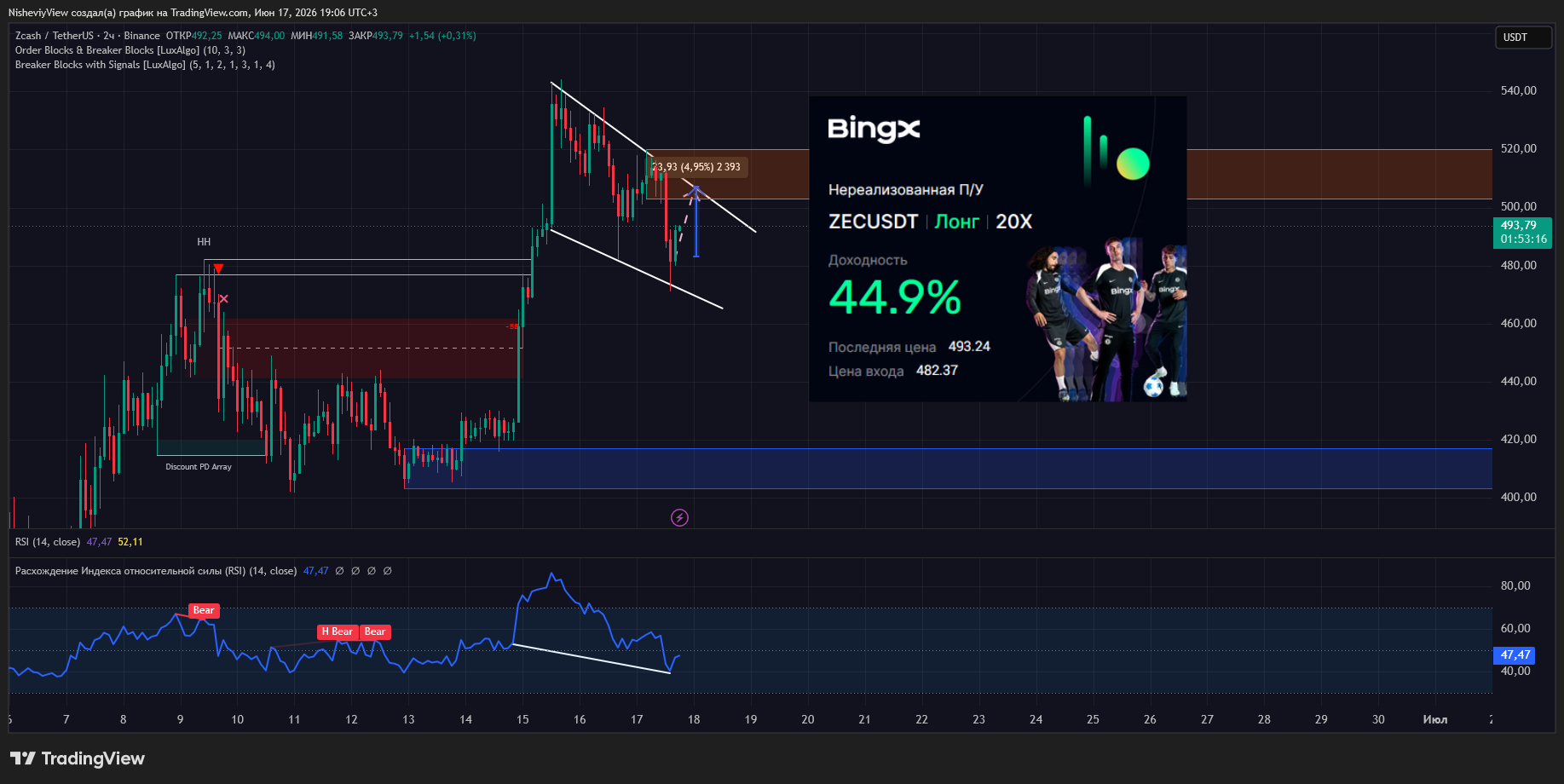Select the Order Blocks & Breaker Blocks indicator
Screen dimensions: 1564x784
pos(130,50)
